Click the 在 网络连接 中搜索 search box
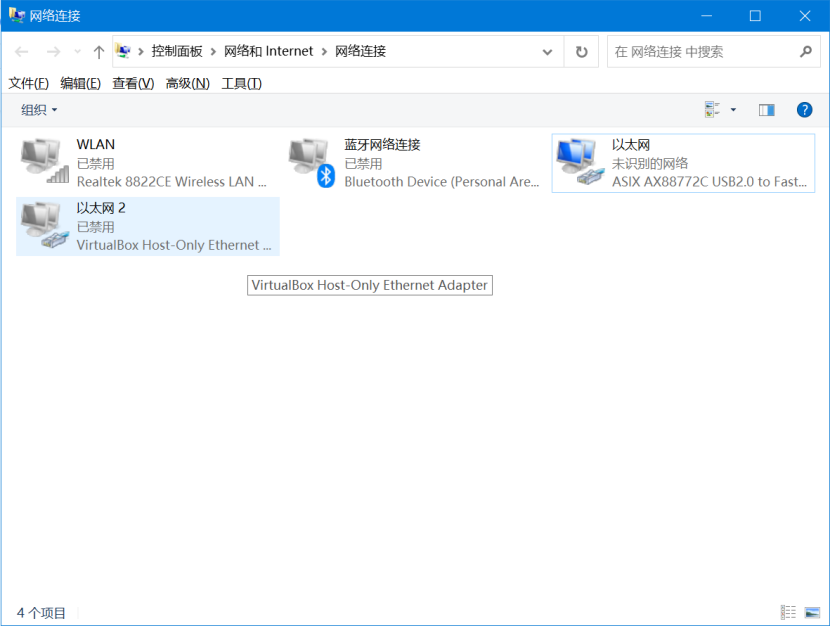The image size is (831, 626). tap(700, 52)
